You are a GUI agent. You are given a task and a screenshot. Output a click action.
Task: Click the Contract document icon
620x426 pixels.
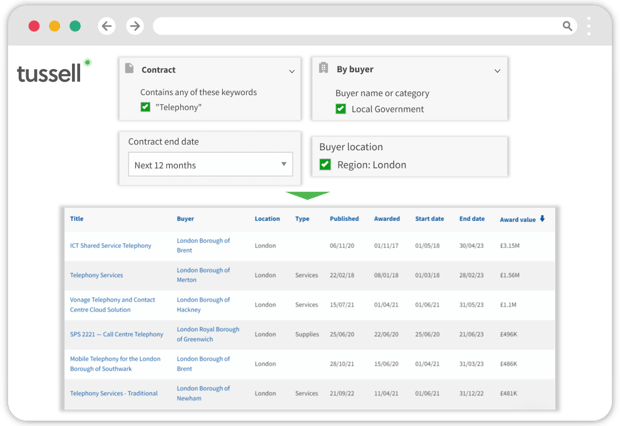click(130, 70)
